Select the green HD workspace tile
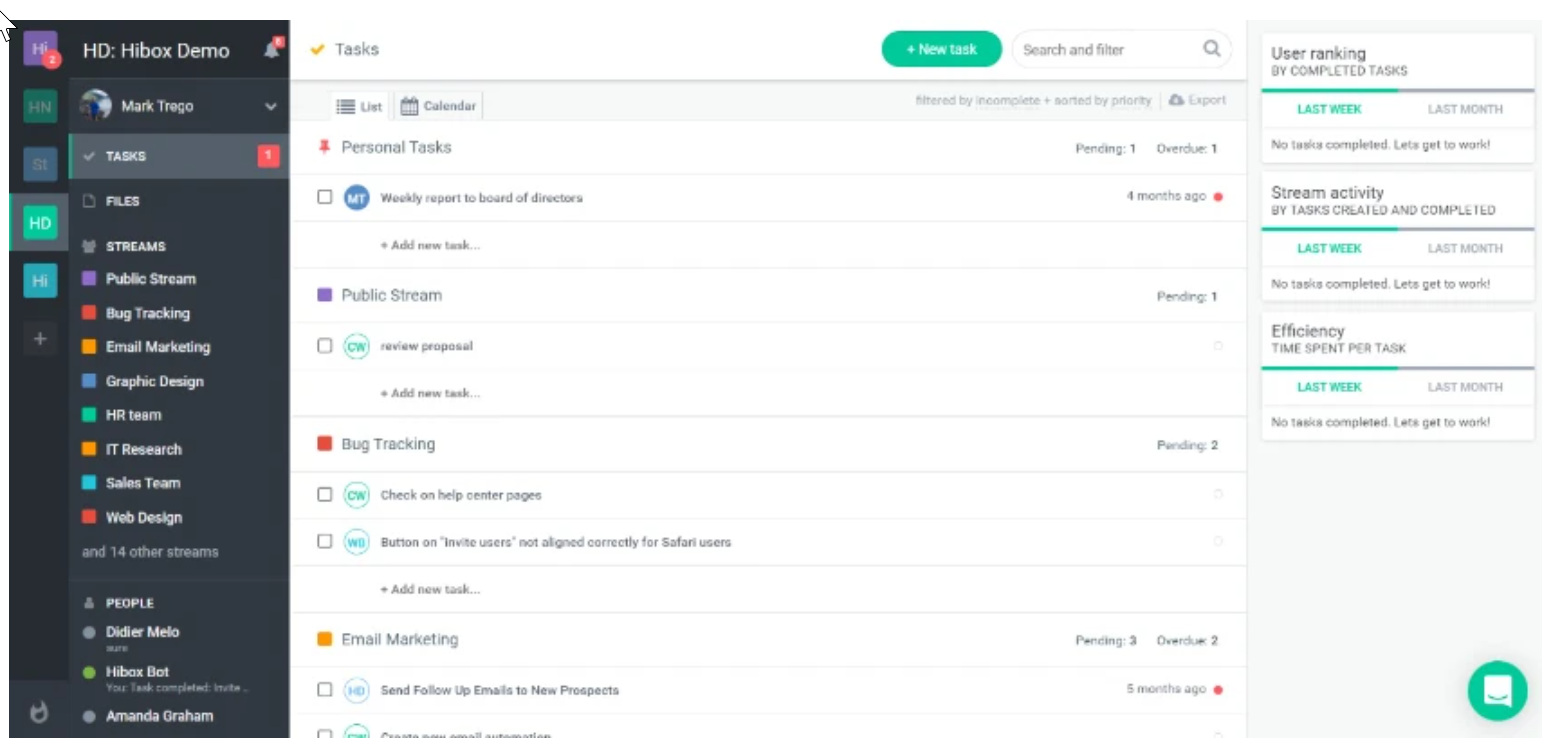 (40, 223)
